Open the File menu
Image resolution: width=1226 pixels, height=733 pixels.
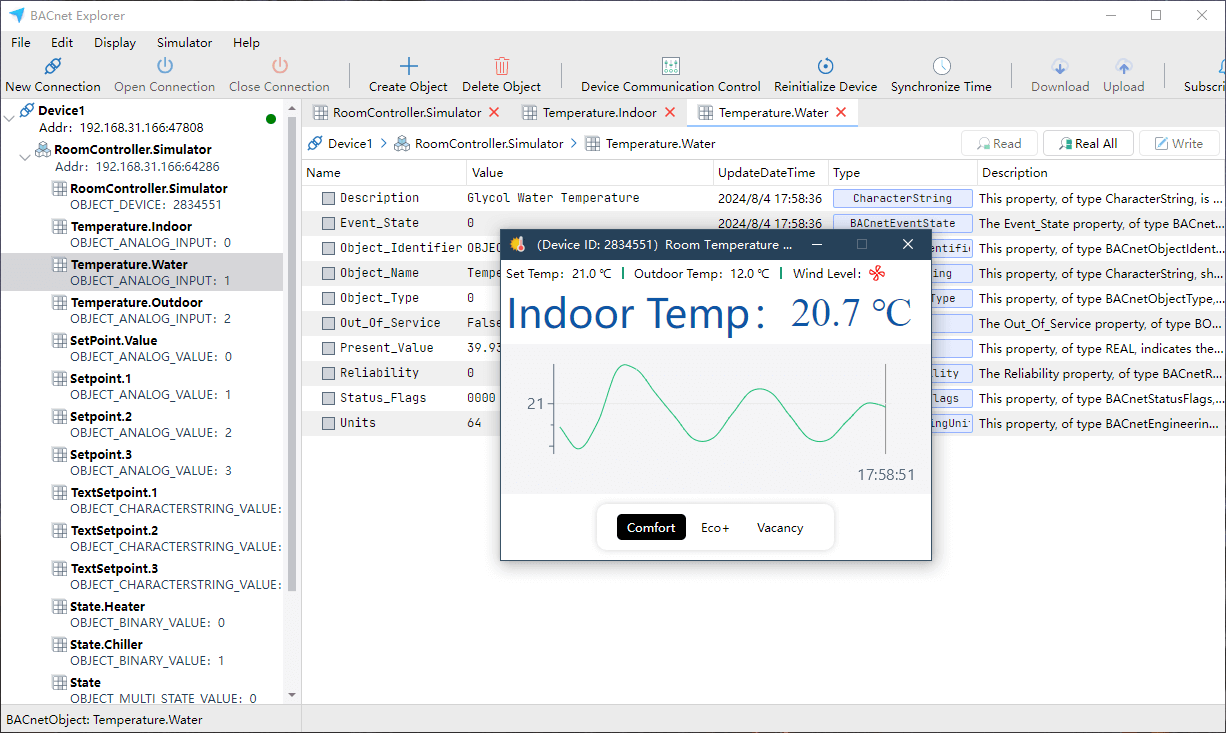(20, 43)
